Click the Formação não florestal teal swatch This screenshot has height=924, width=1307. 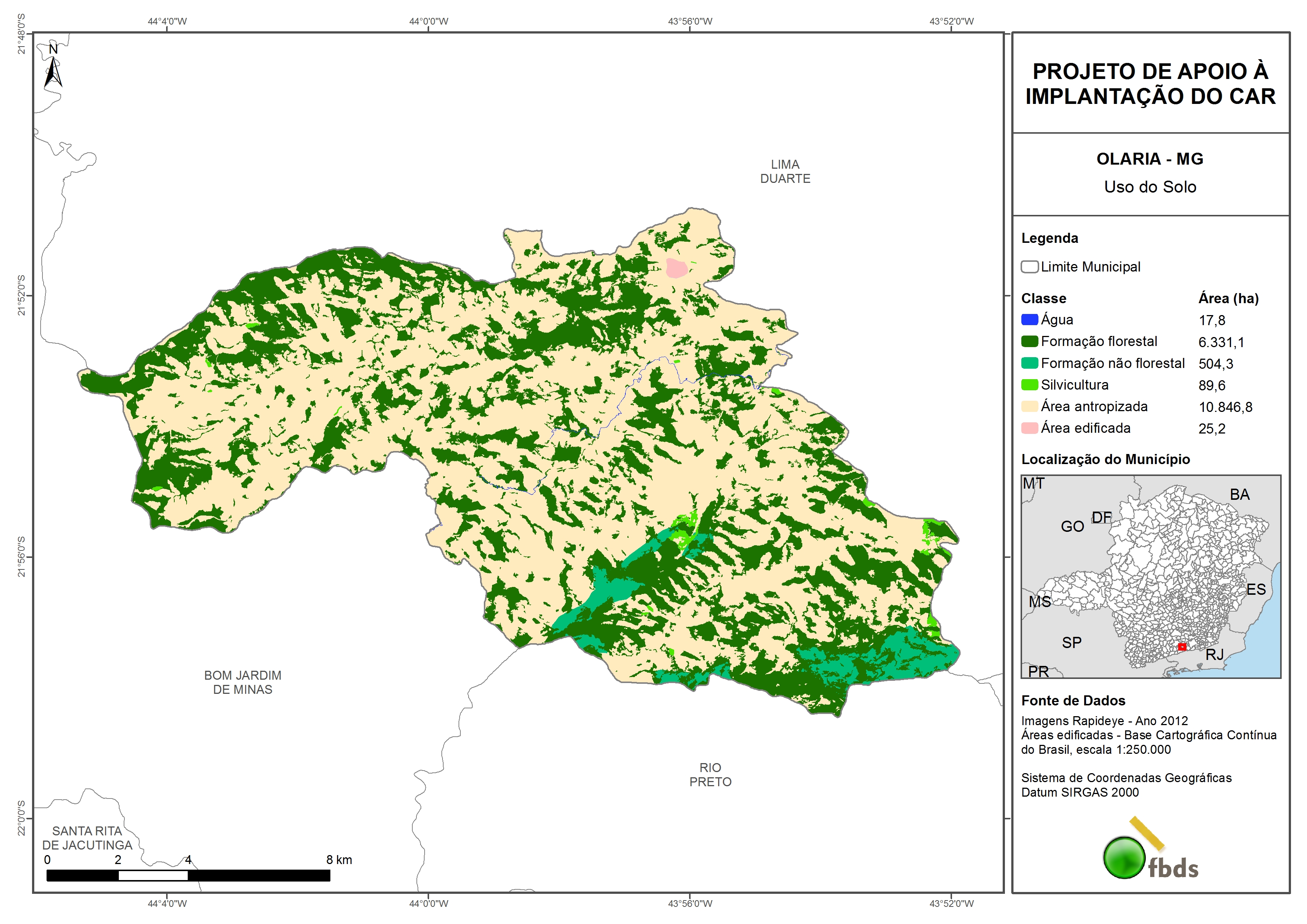[1029, 363]
